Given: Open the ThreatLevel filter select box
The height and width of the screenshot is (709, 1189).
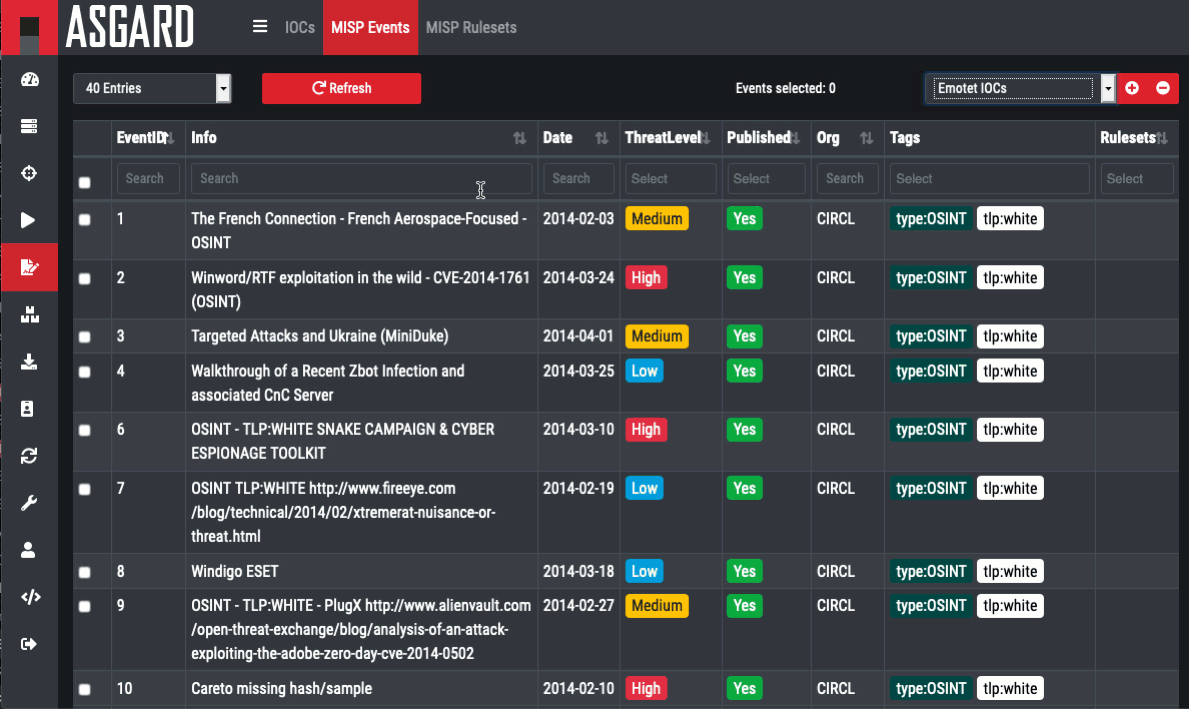Looking at the screenshot, I should (x=670, y=179).
